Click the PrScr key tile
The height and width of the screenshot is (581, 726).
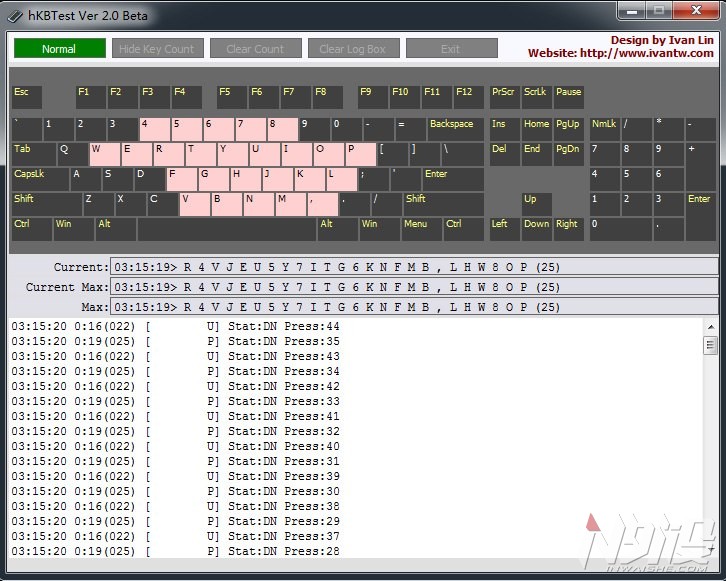505,97
